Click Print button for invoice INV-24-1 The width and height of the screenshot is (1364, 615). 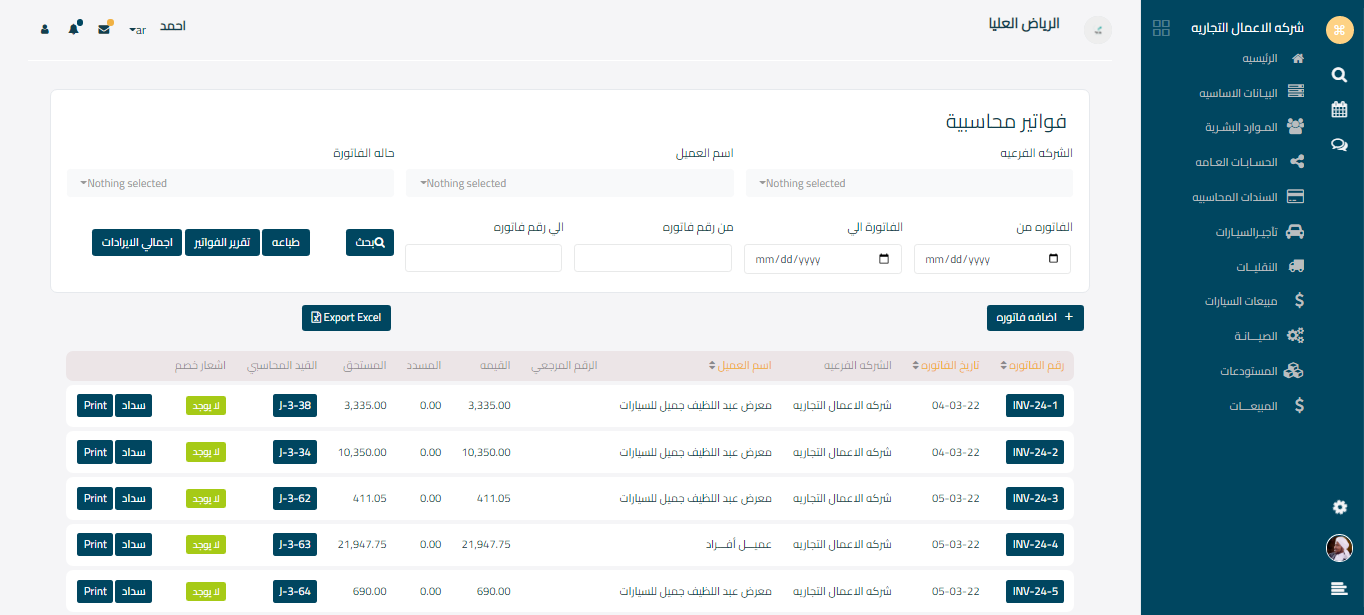coord(95,405)
